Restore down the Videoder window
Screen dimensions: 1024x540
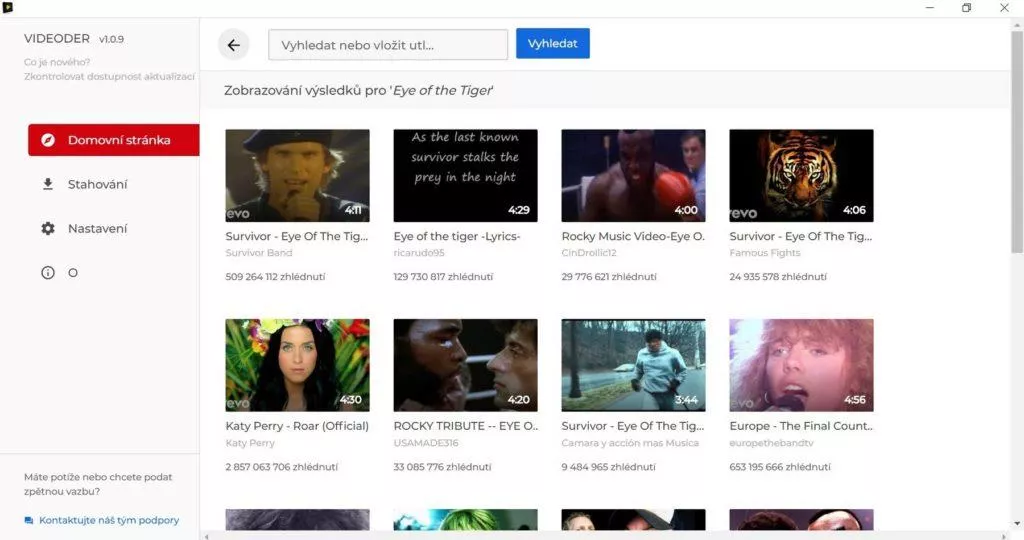[967, 7]
